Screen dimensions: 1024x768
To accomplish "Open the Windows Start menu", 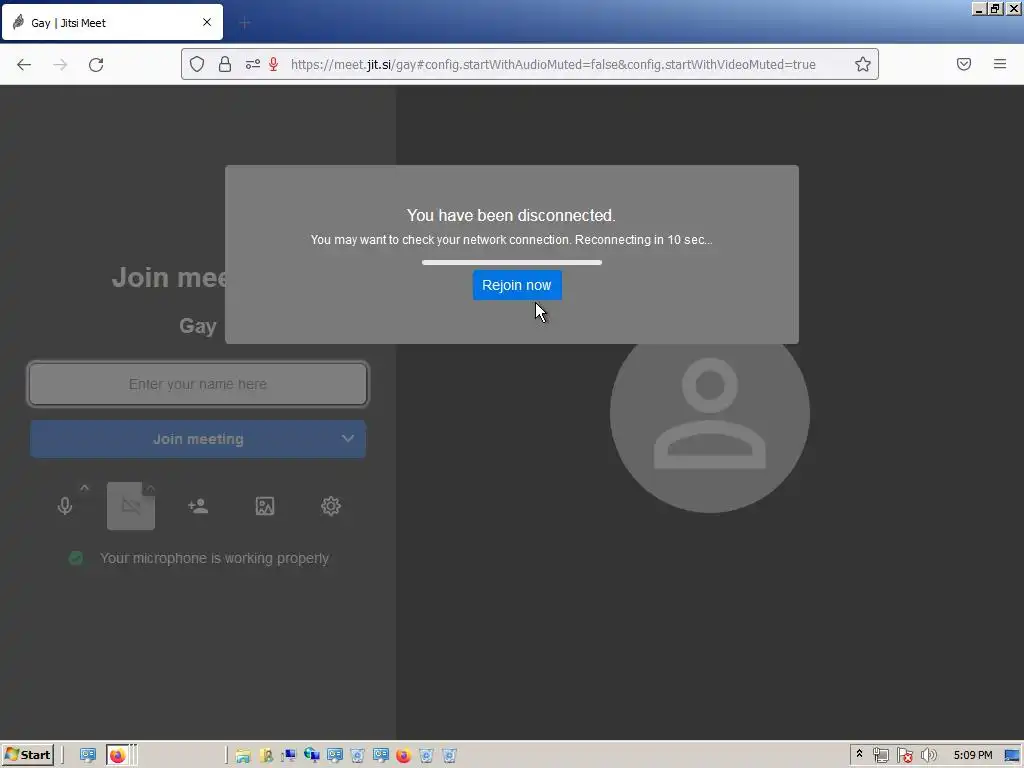I will [27, 755].
